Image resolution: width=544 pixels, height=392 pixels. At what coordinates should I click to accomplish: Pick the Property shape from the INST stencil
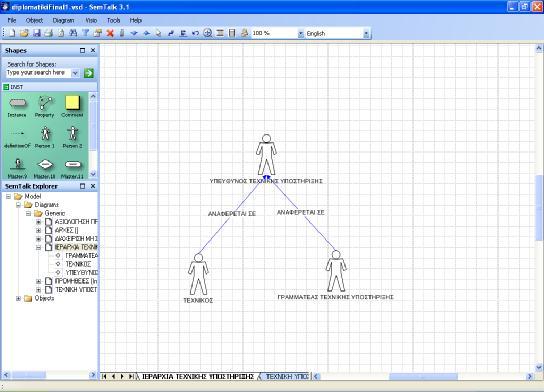45,107
